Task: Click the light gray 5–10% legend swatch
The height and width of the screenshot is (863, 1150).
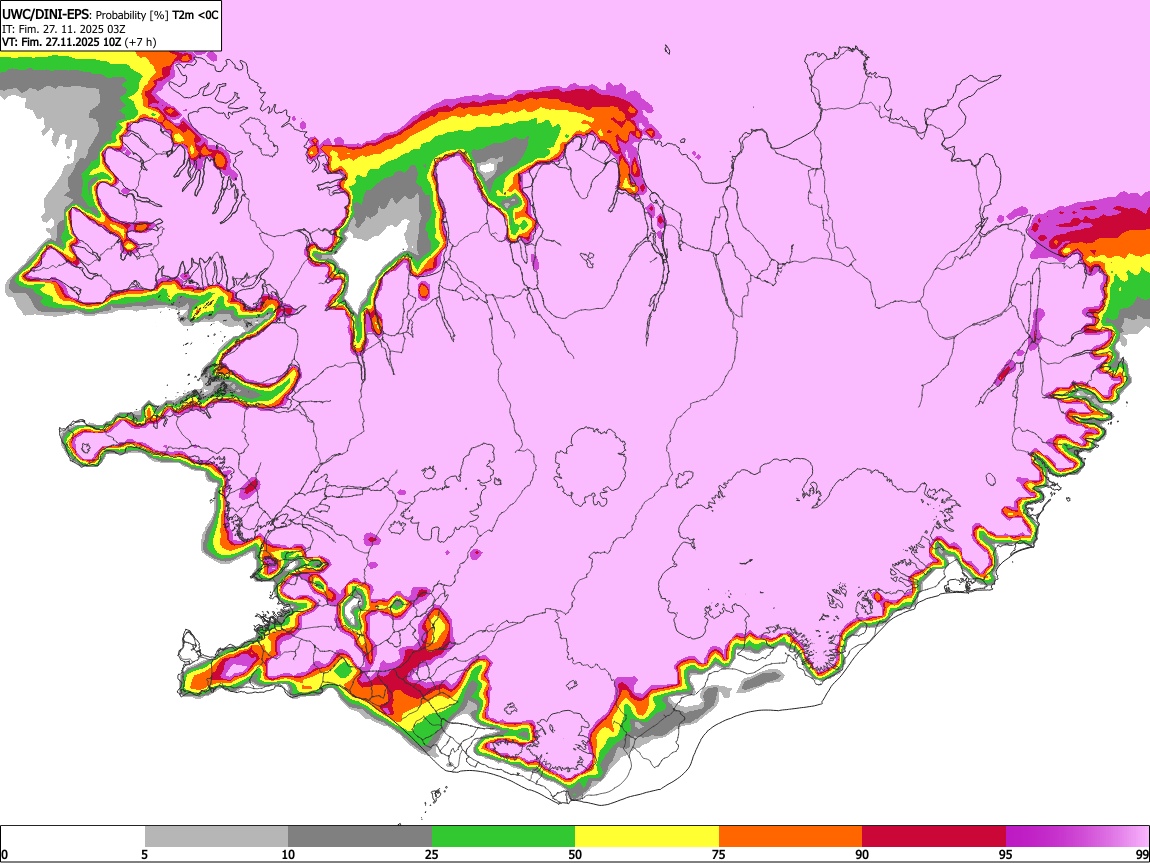Action: (216, 837)
